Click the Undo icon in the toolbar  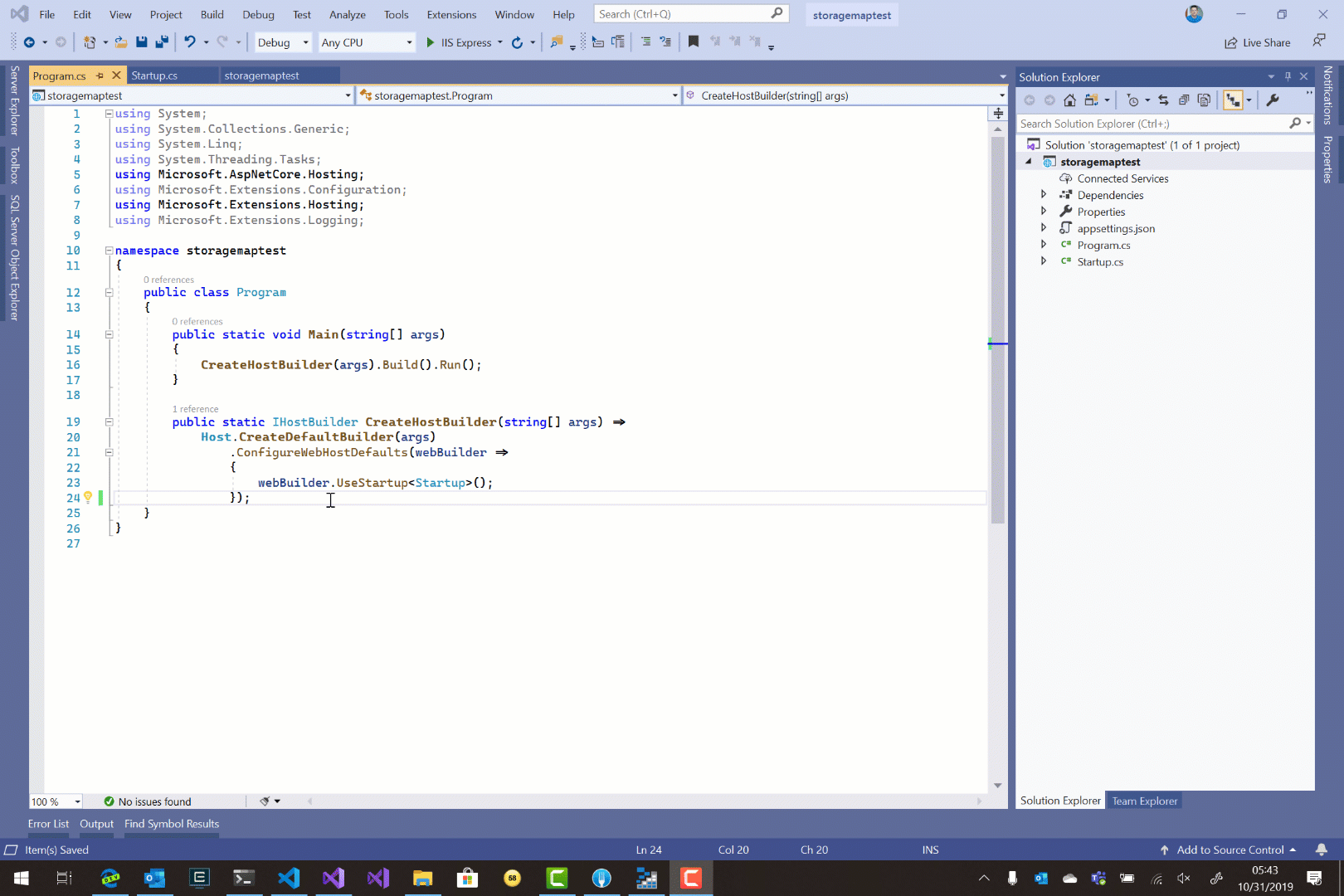click(191, 41)
